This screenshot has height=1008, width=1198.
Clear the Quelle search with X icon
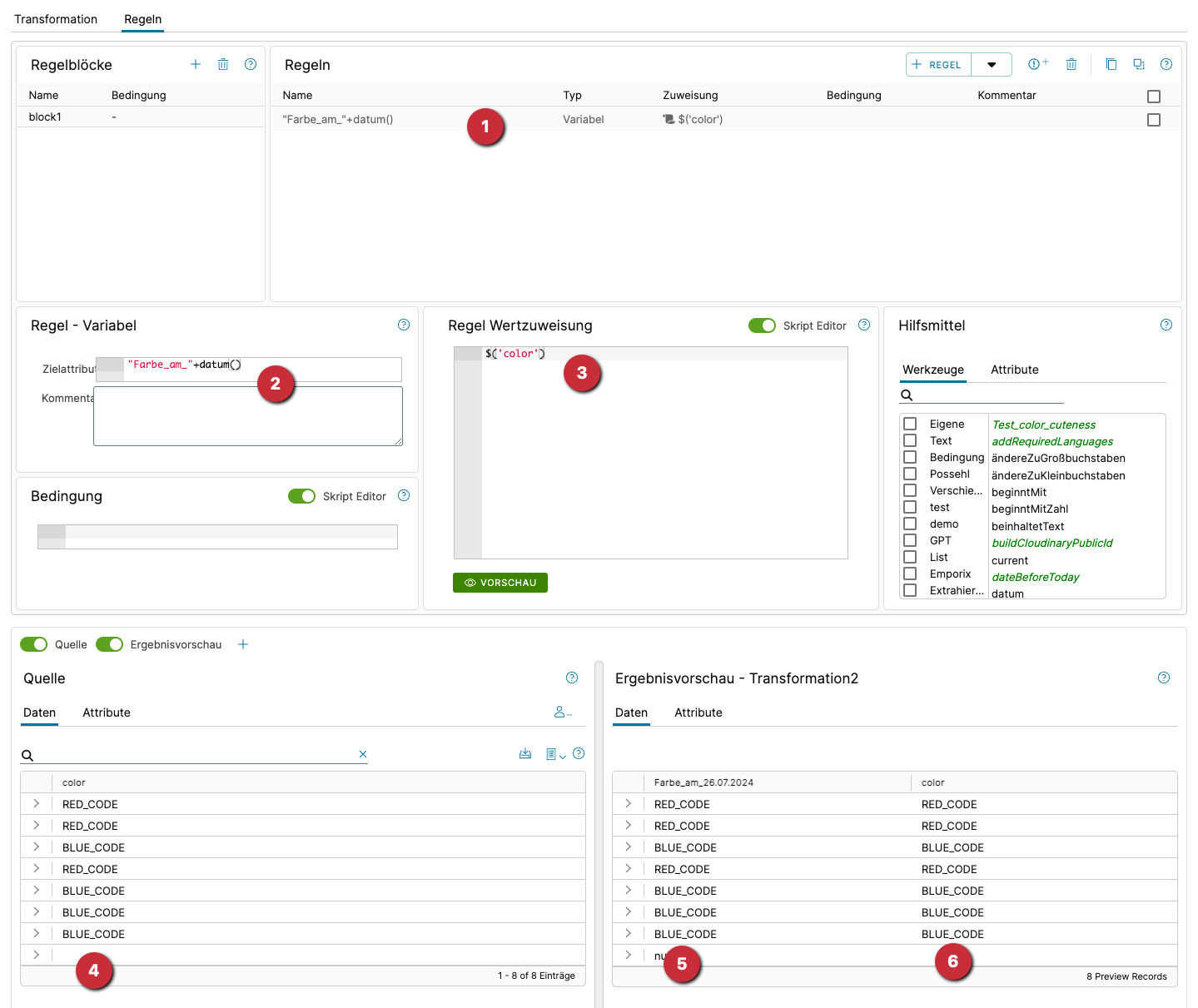(x=363, y=754)
